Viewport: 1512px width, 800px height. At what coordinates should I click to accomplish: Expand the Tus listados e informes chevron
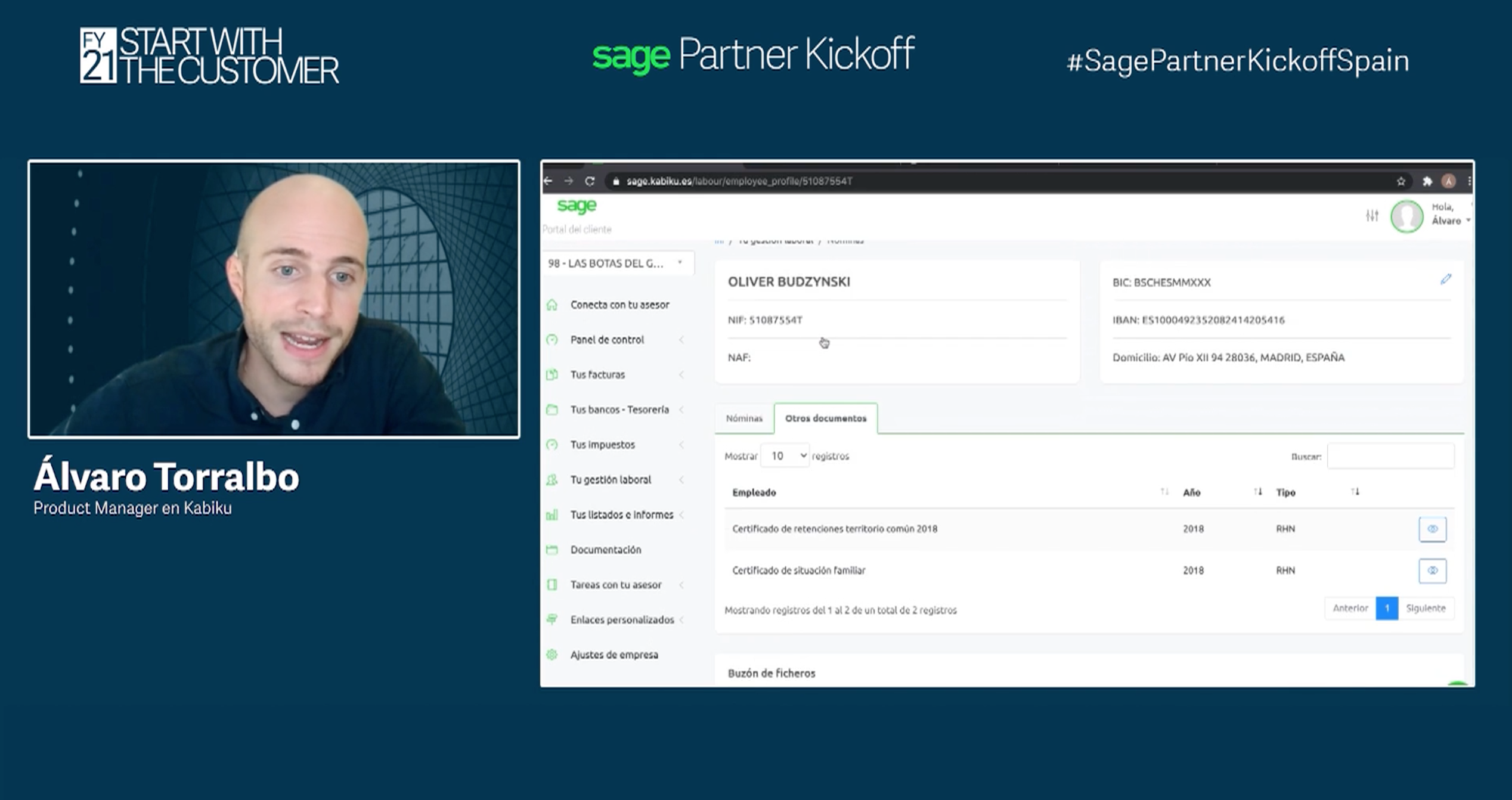681,515
